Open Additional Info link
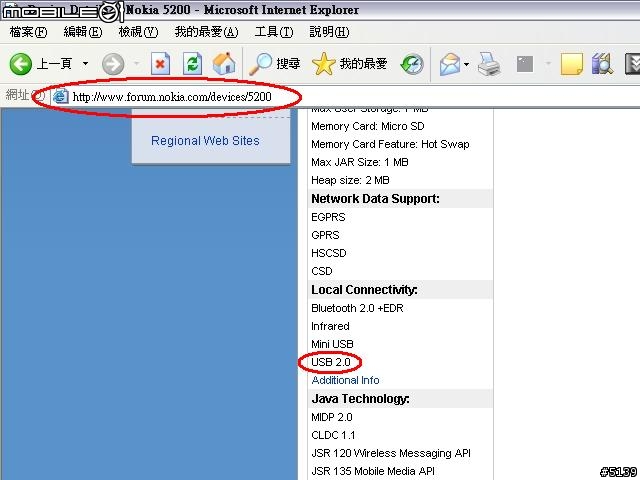Screen dimensions: 640x480 [345, 380]
